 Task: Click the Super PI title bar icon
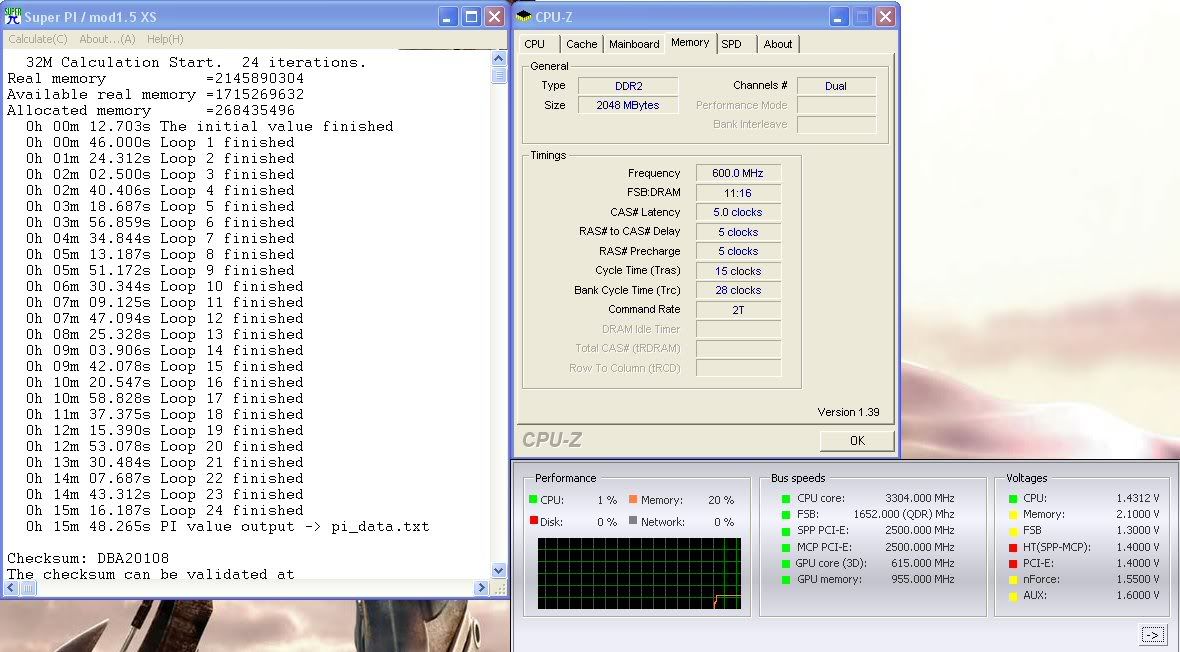(x=13, y=16)
